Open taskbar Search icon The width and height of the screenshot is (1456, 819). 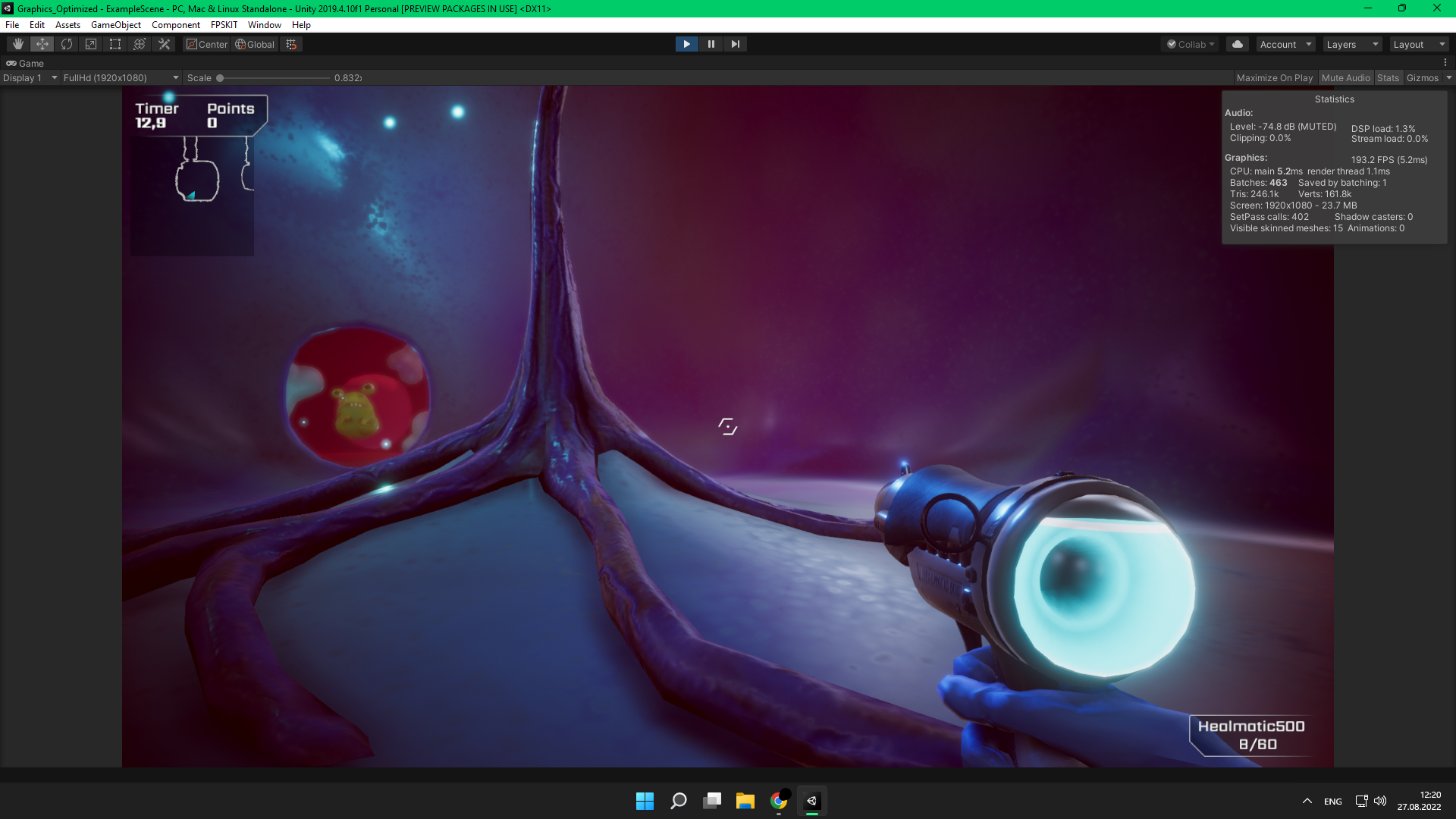pyautogui.click(x=679, y=801)
